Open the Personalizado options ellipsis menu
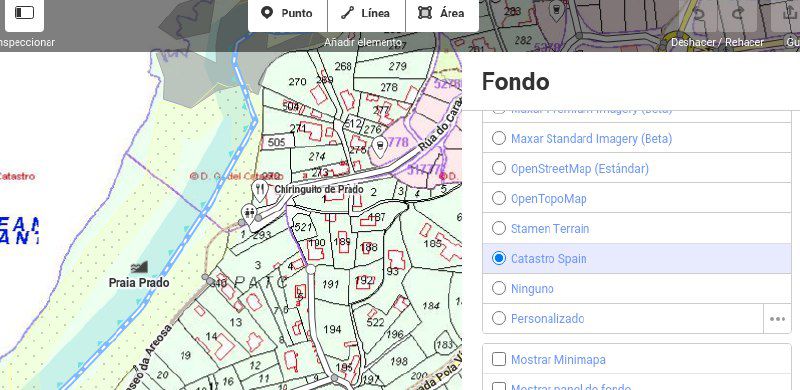 point(777,319)
